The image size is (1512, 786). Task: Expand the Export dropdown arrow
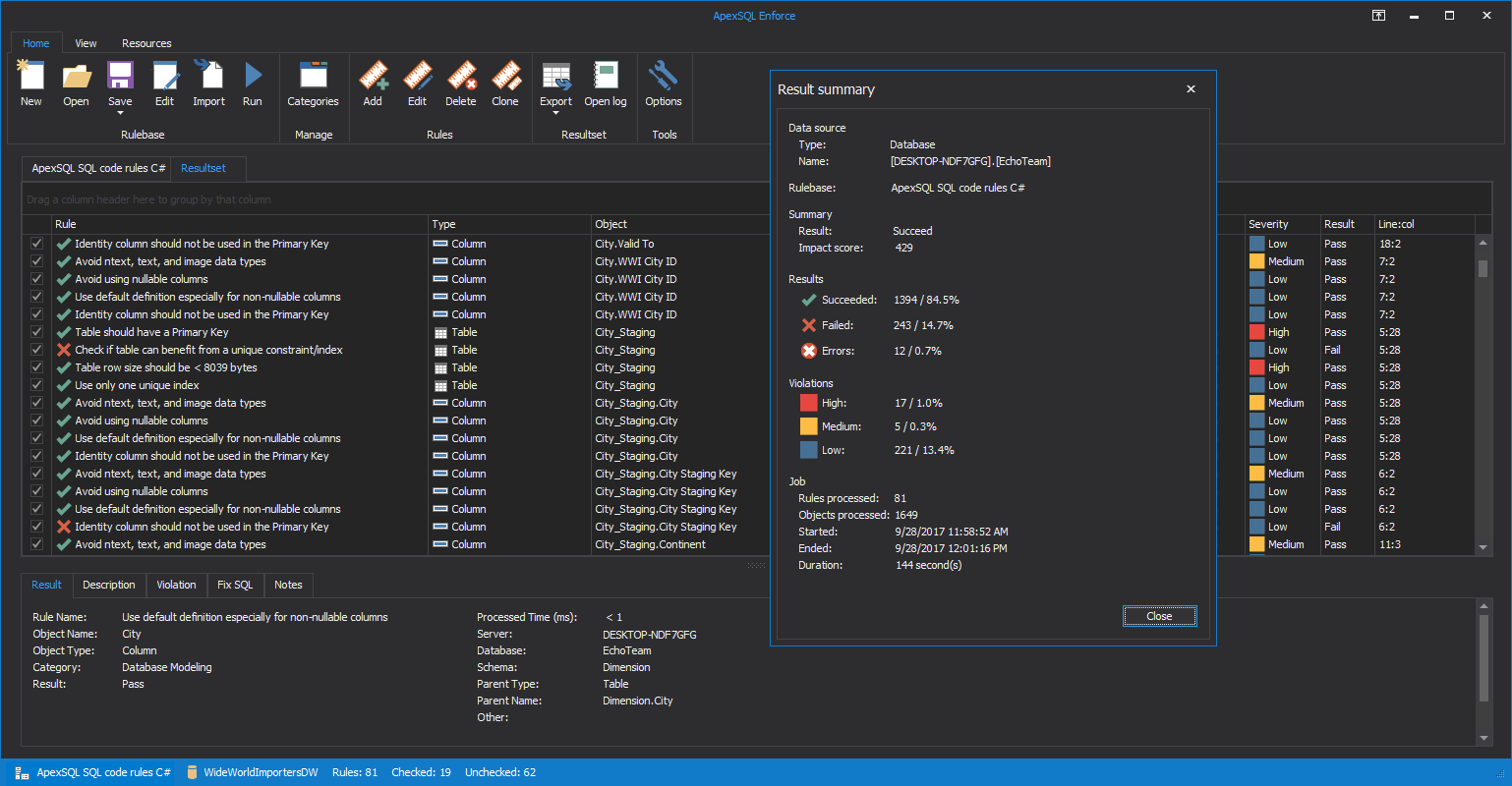555,113
